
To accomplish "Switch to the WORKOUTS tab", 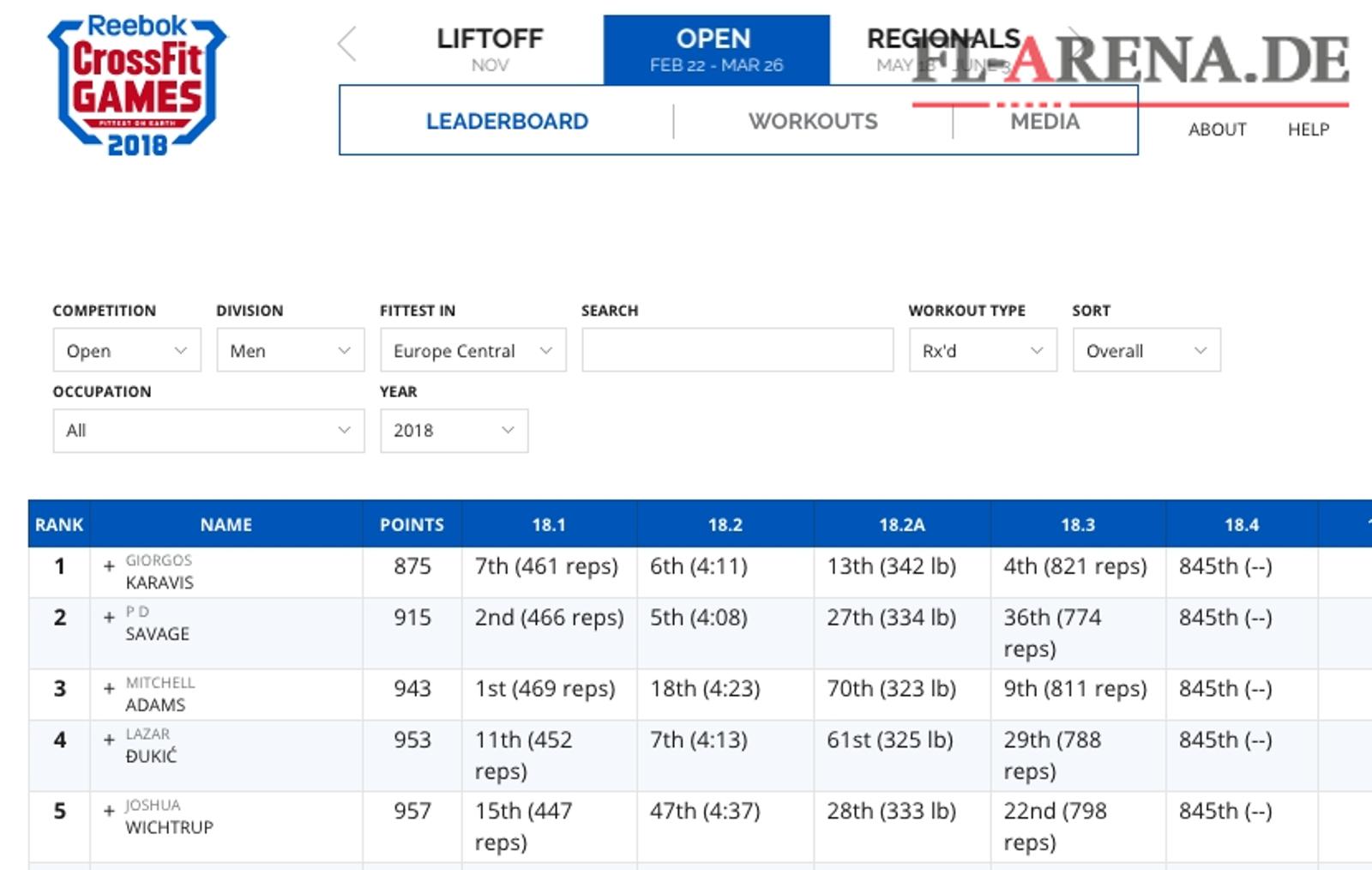I will (x=813, y=121).
